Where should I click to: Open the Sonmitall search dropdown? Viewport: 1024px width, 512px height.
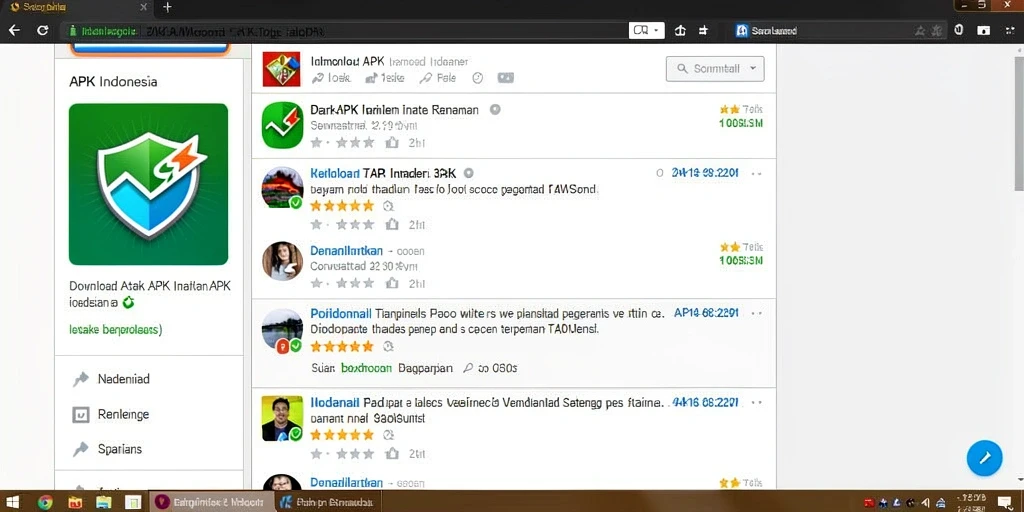tap(715, 69)
